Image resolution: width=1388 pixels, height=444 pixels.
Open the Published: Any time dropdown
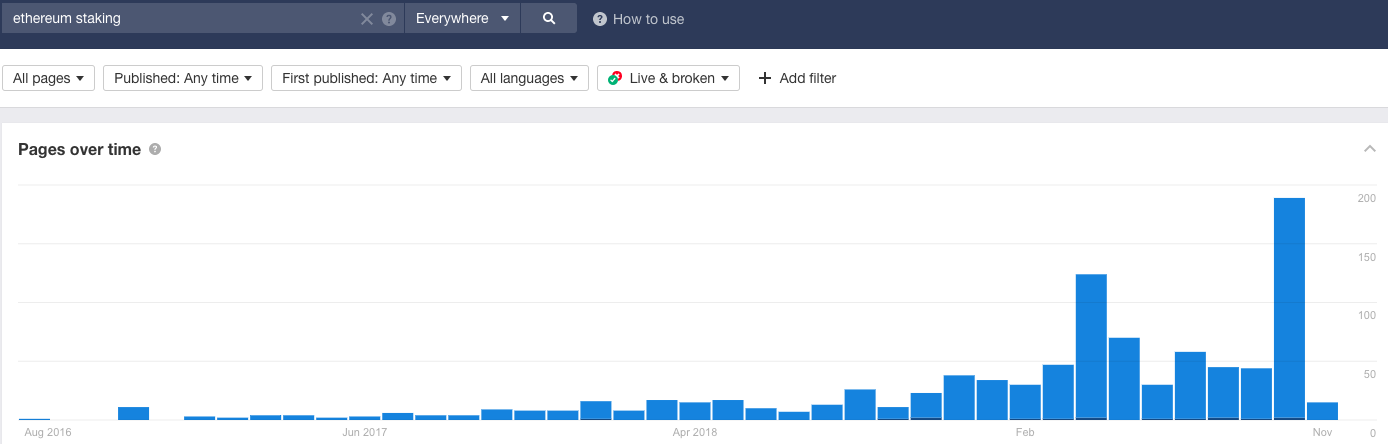(183, 78)
